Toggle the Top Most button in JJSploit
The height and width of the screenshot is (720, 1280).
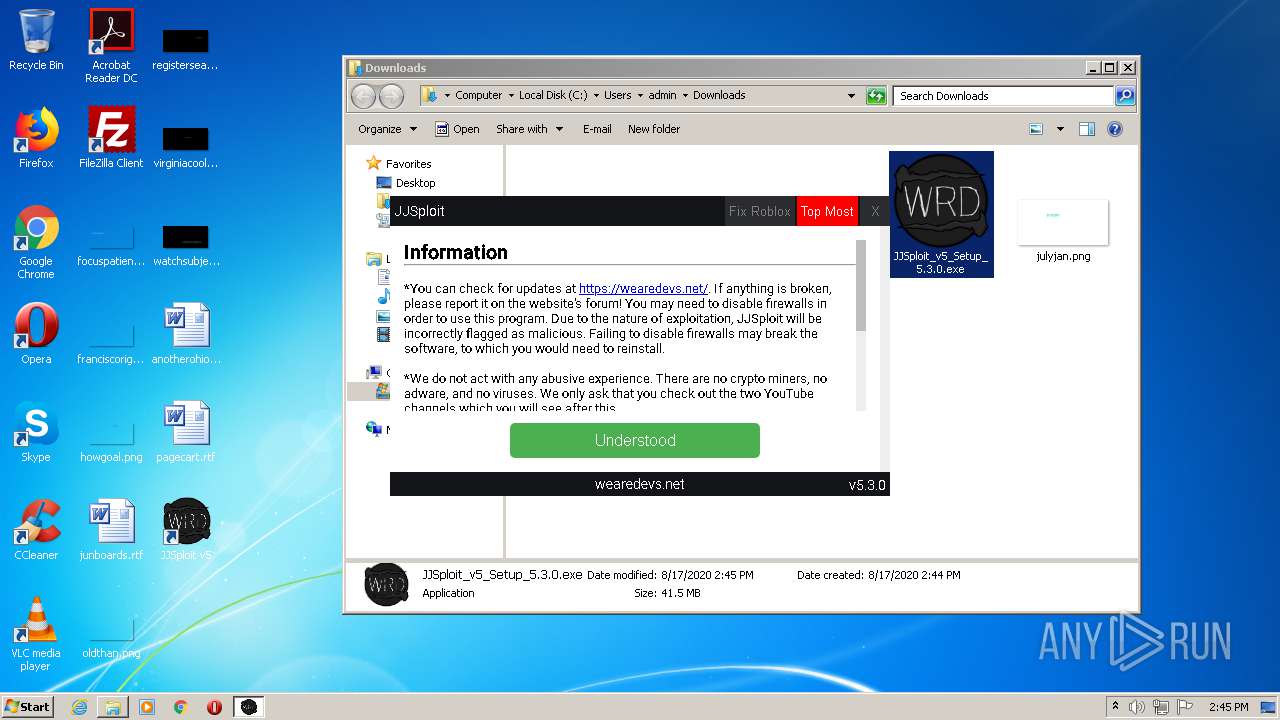pos(827,211)
